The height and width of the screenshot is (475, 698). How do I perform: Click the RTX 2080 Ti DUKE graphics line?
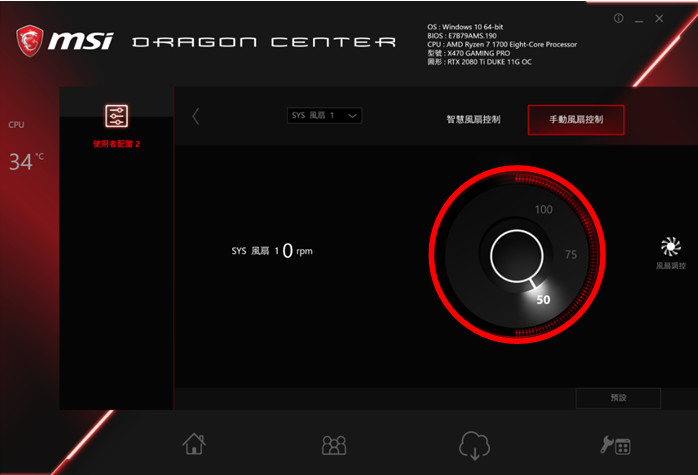[479, 62]
